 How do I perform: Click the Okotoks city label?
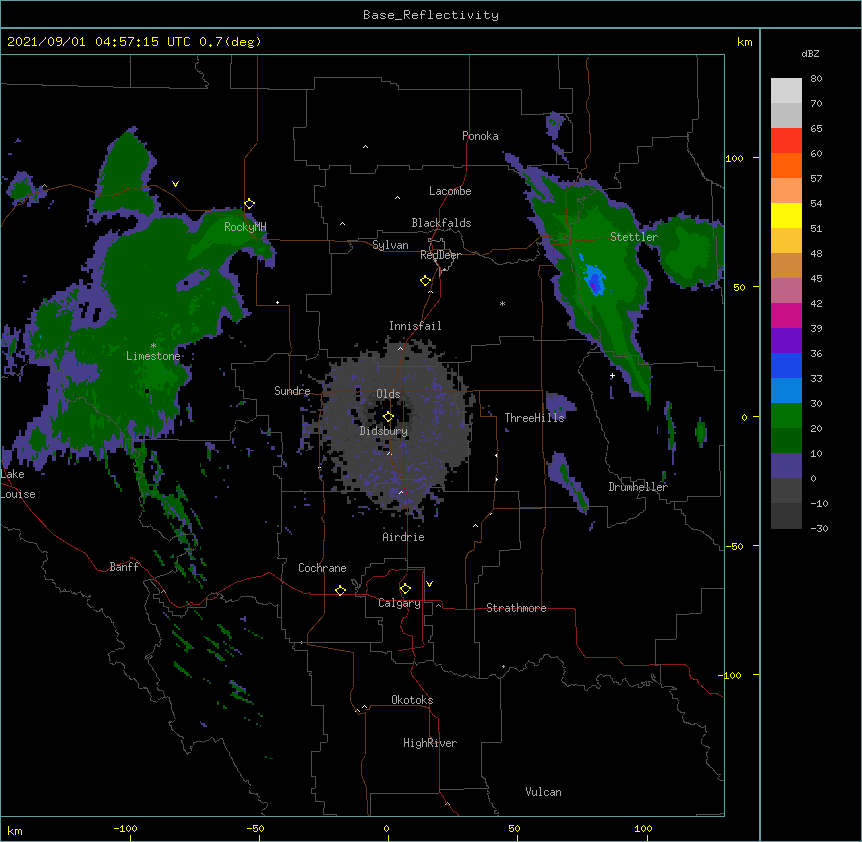412,700
